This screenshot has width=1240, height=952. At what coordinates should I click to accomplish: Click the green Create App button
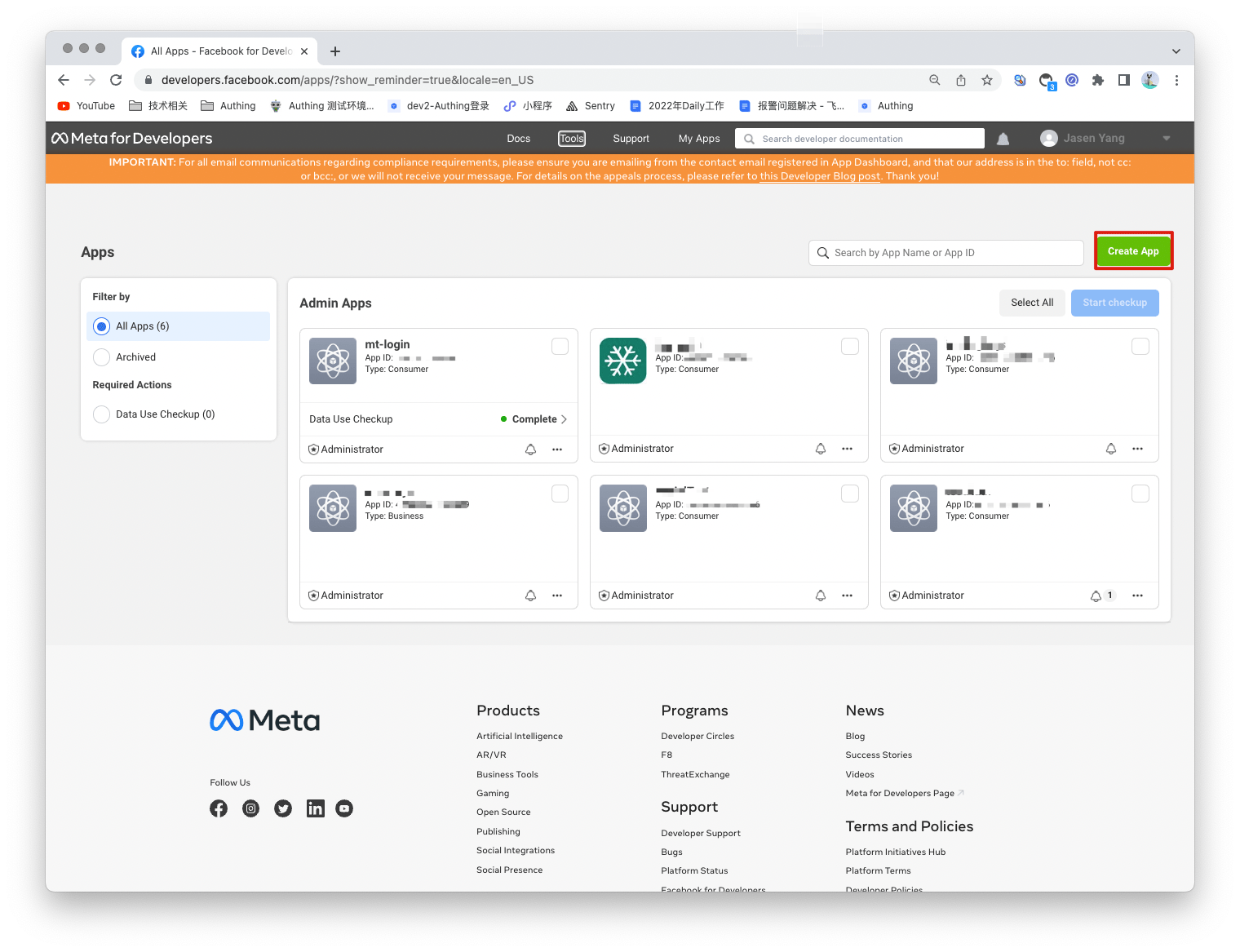[x=1132, y=251]
